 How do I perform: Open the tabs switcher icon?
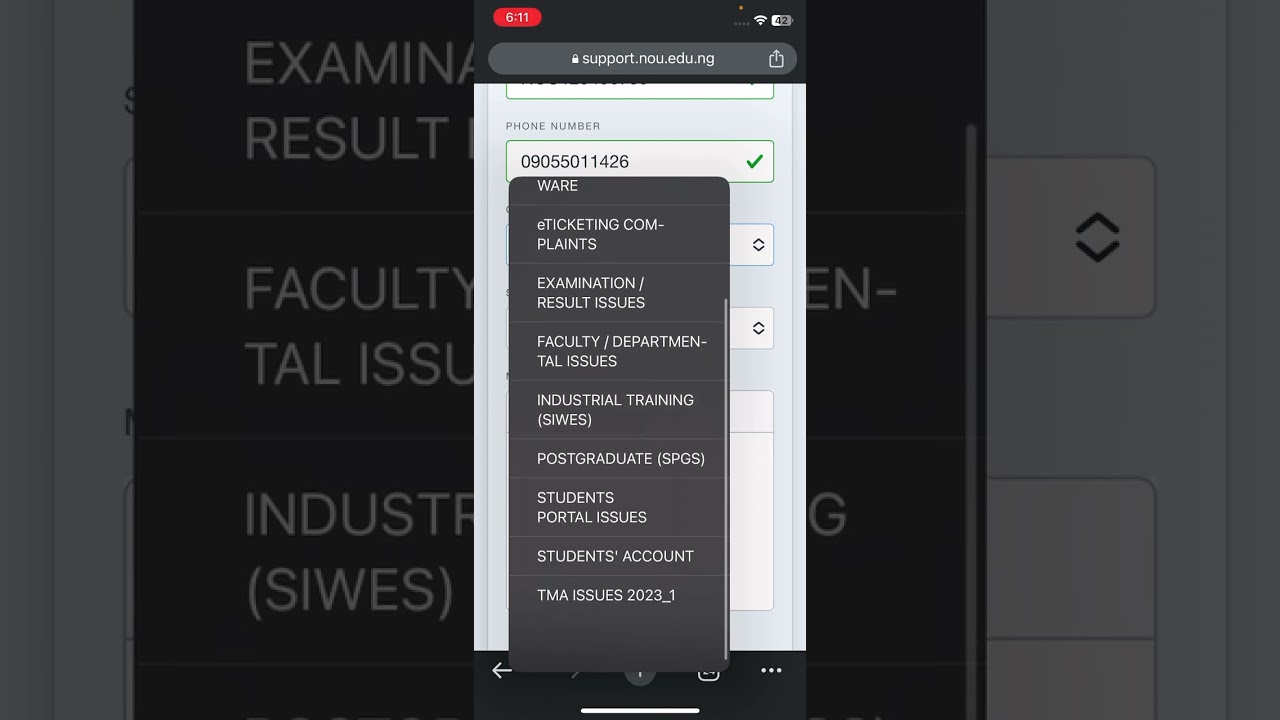708,672
